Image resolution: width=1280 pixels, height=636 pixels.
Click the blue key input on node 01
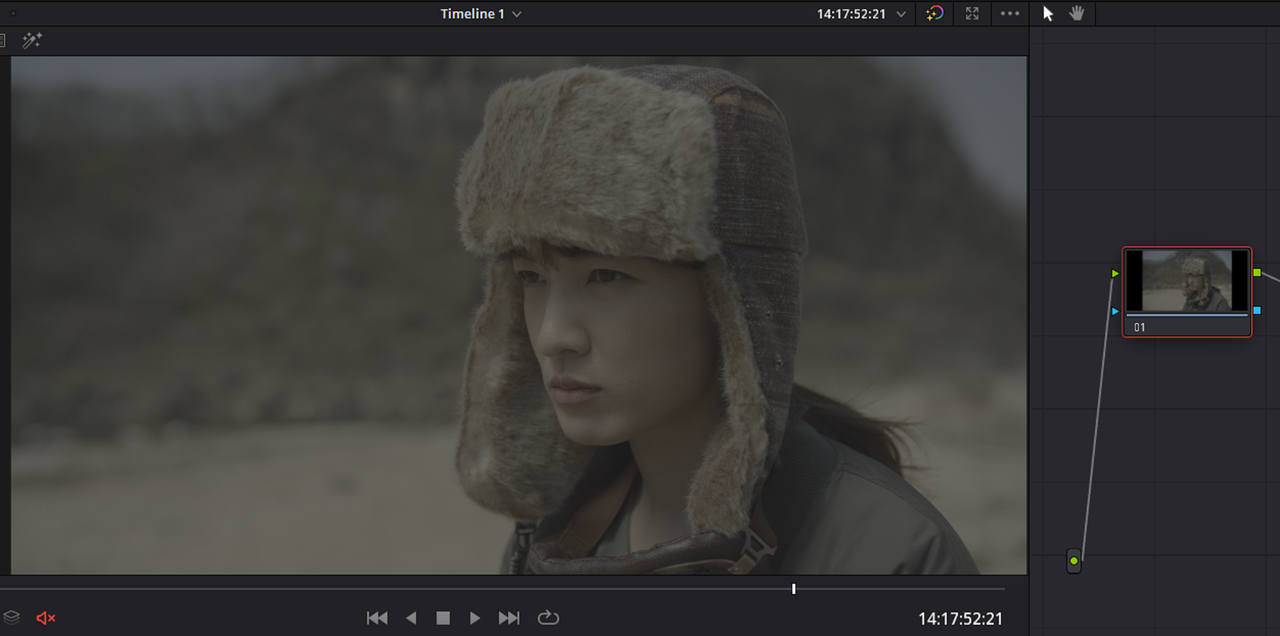[x=1115, y=311]
